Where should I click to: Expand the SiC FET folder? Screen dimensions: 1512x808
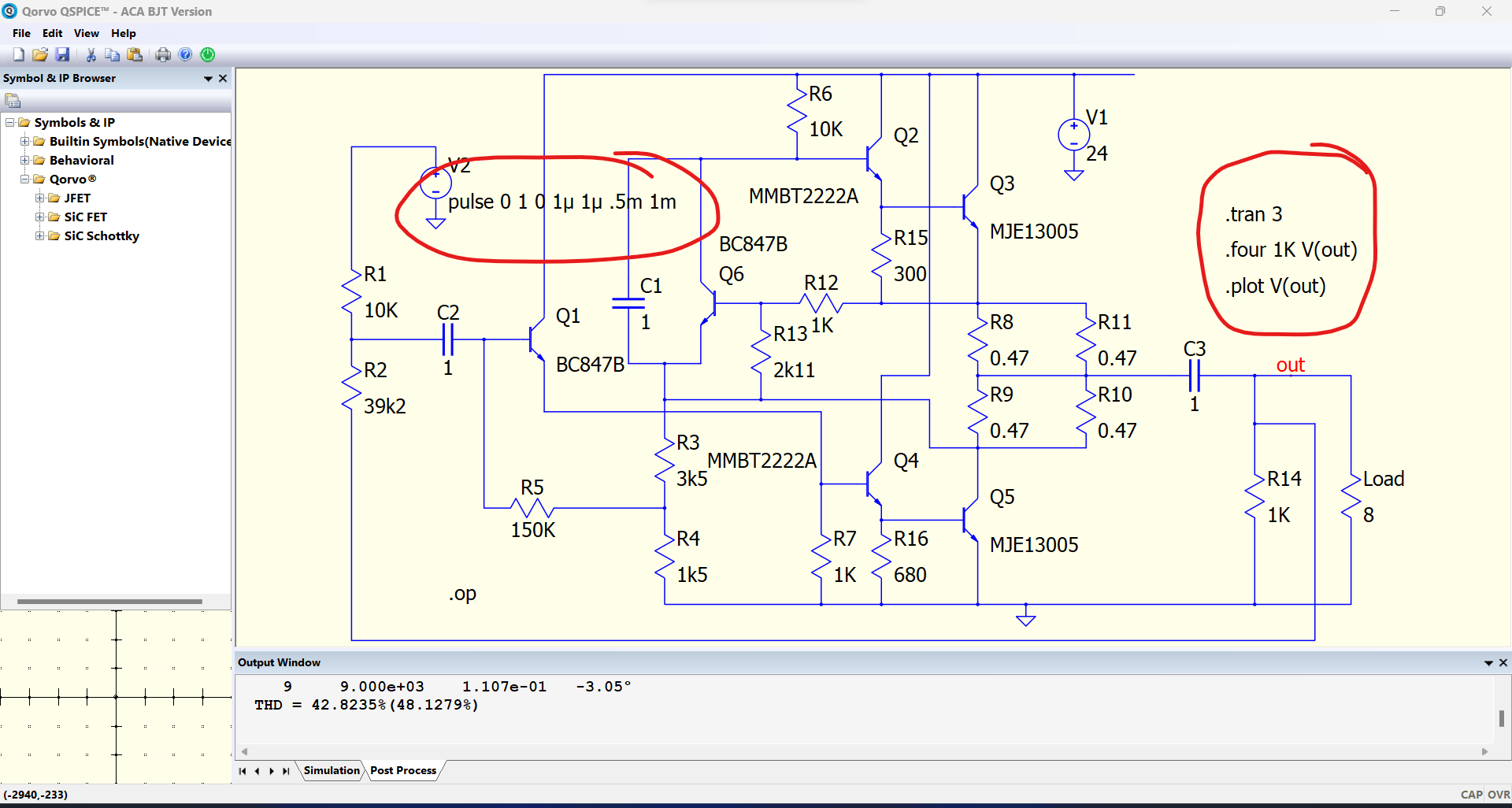(39, 217)
